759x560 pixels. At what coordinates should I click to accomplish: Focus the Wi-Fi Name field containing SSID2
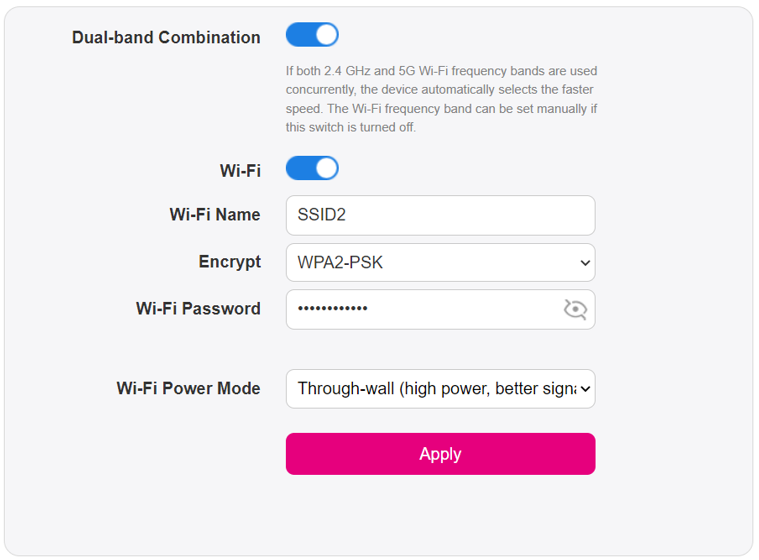click(x=440, y=215)
